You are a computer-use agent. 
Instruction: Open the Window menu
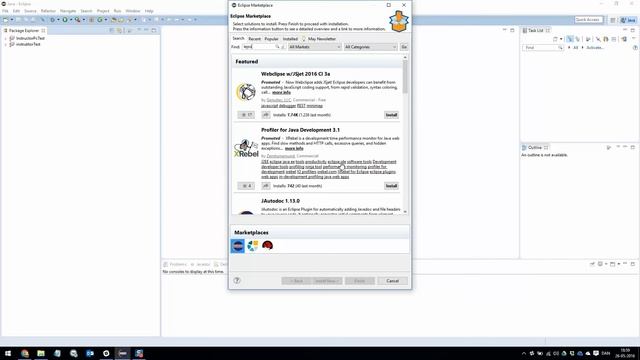click(x=133, y=11)
